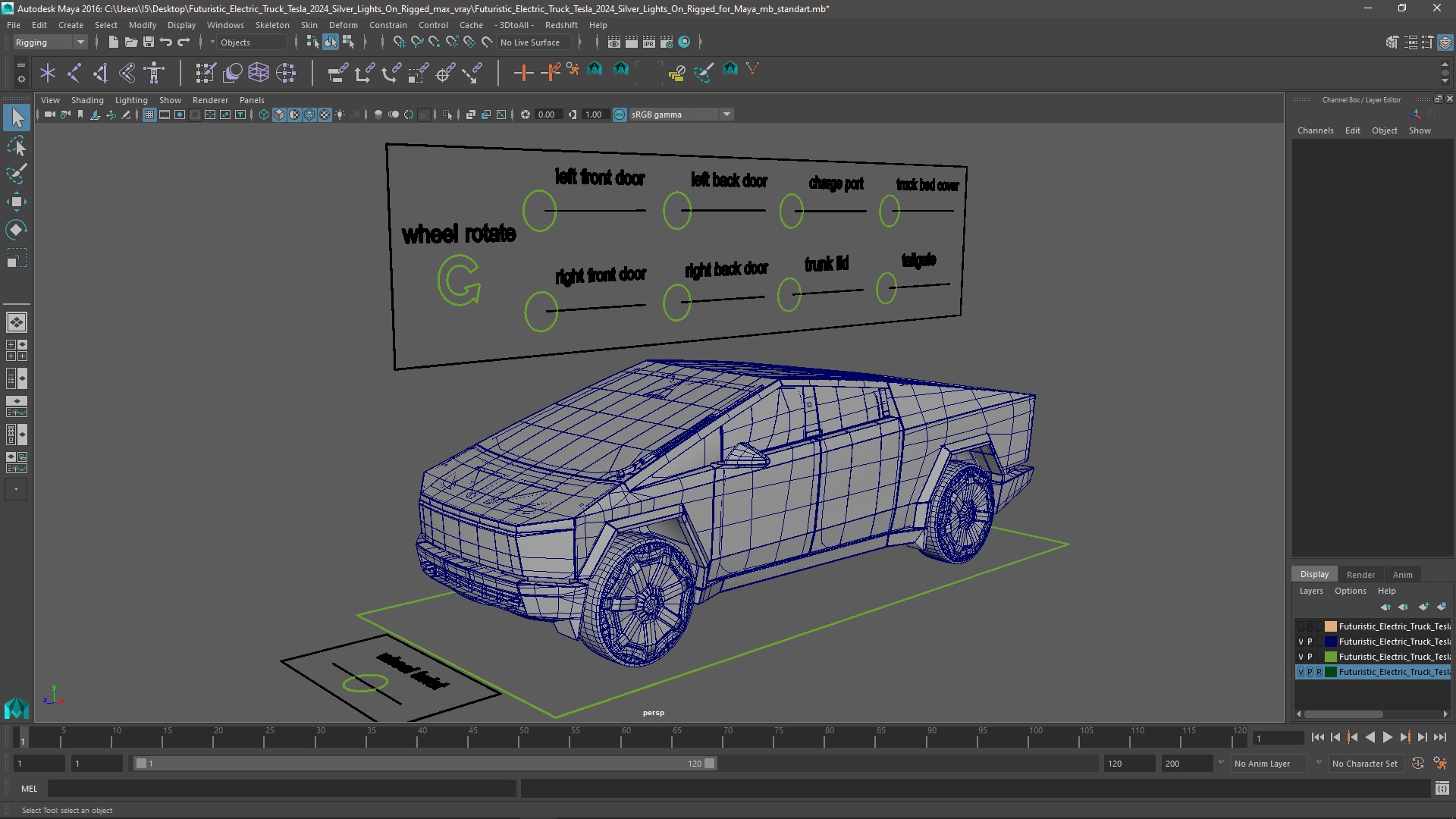
Task: Select the Lasso tool in the toolbox
Action: click(x=17, y=145)
